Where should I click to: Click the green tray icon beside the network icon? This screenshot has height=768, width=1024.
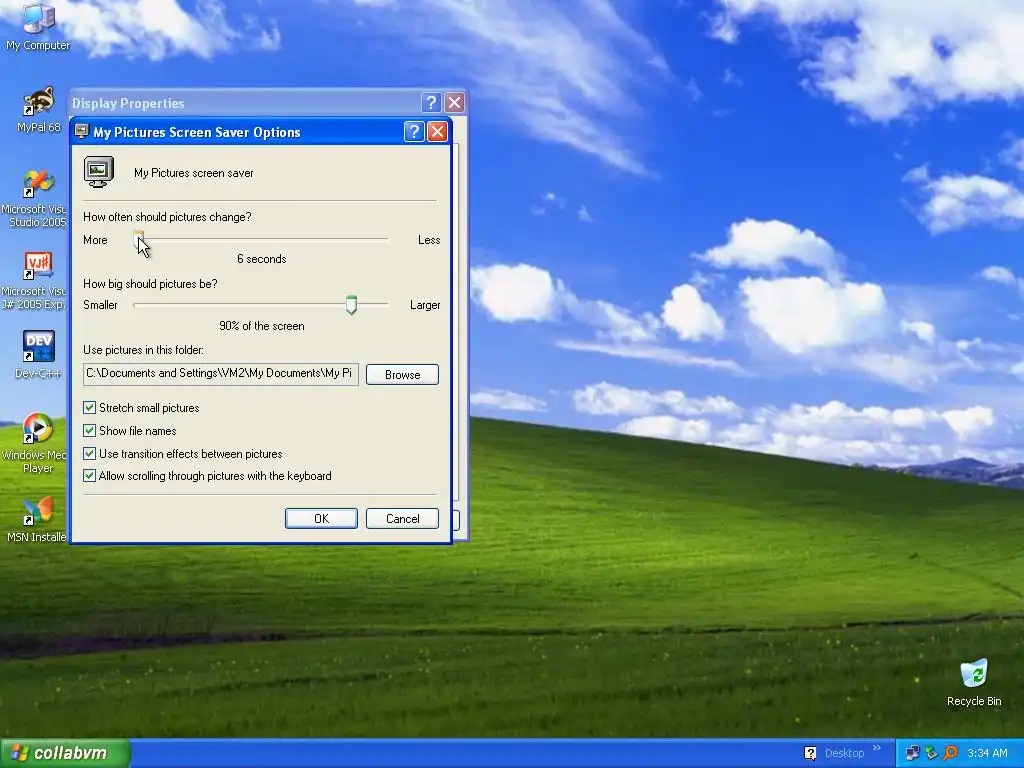(x=931, y=753)
